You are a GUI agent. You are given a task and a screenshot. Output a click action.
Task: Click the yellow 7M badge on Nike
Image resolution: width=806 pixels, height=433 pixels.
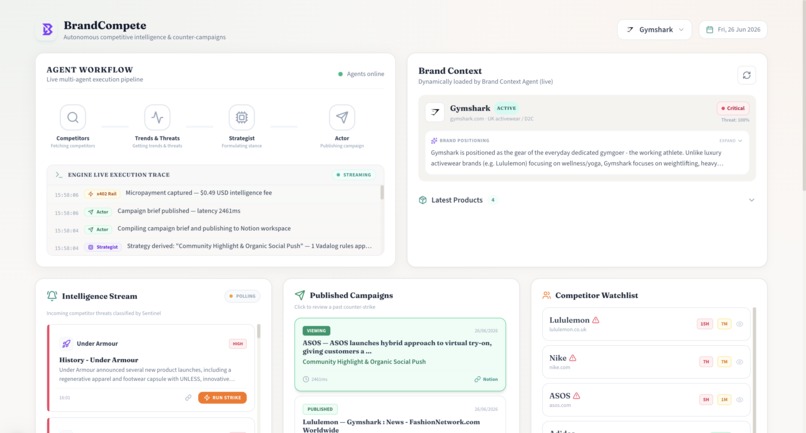(x=724, y=362)
